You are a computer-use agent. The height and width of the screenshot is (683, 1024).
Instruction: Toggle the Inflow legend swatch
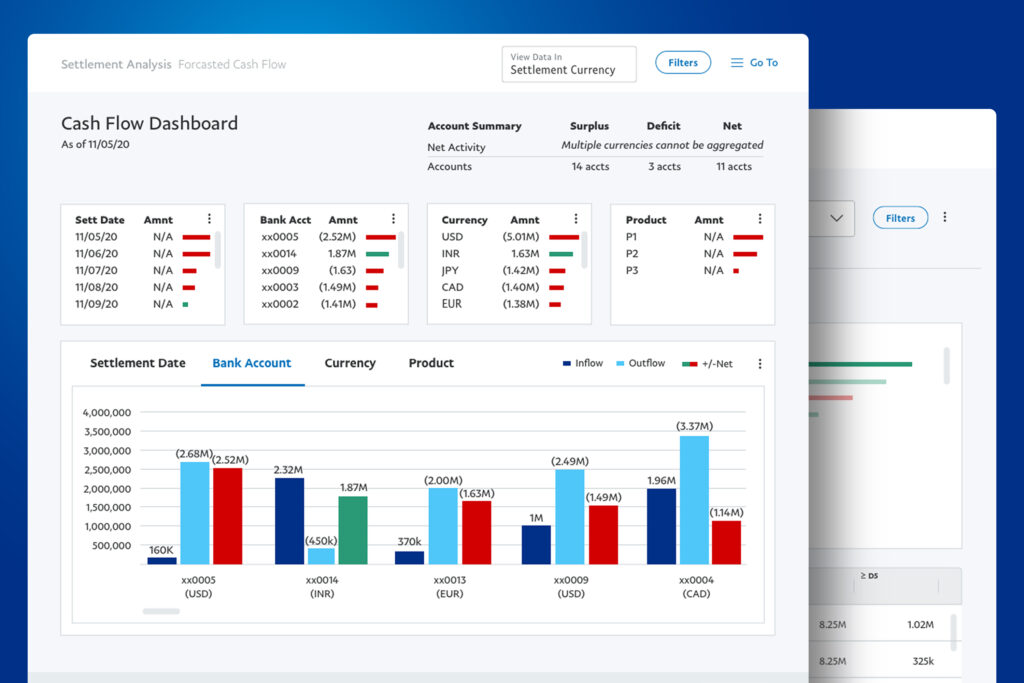click(567, 364)
